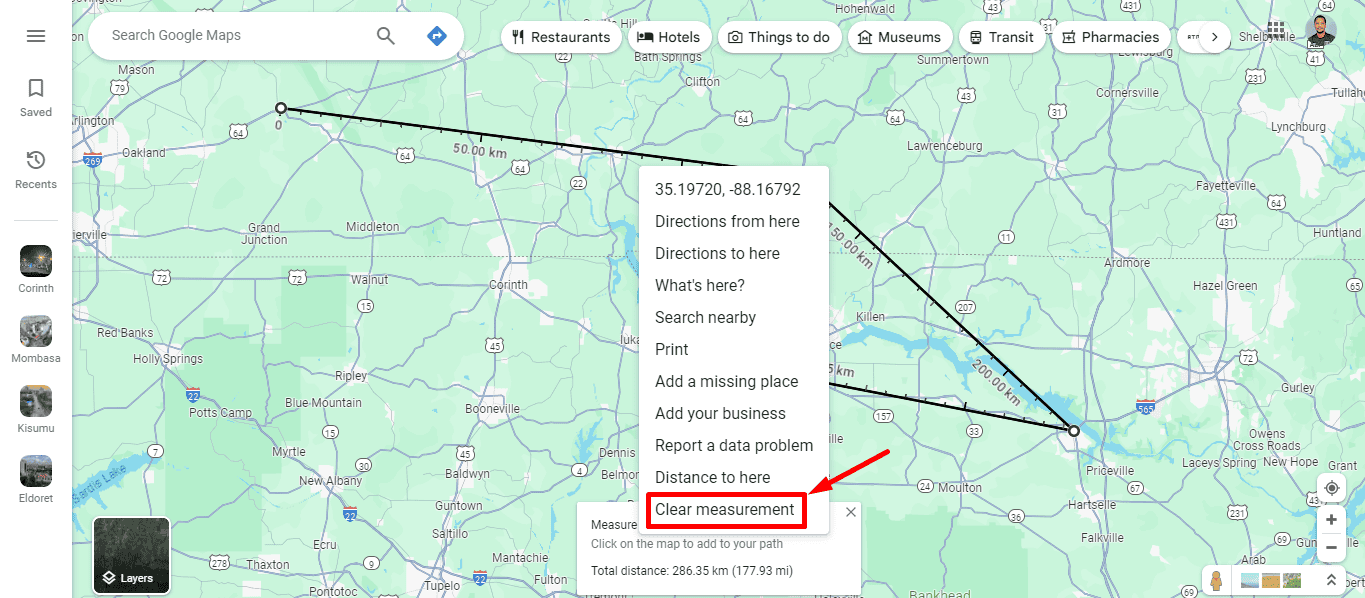
Task: Center map on your location
Action: [1332, 488]
